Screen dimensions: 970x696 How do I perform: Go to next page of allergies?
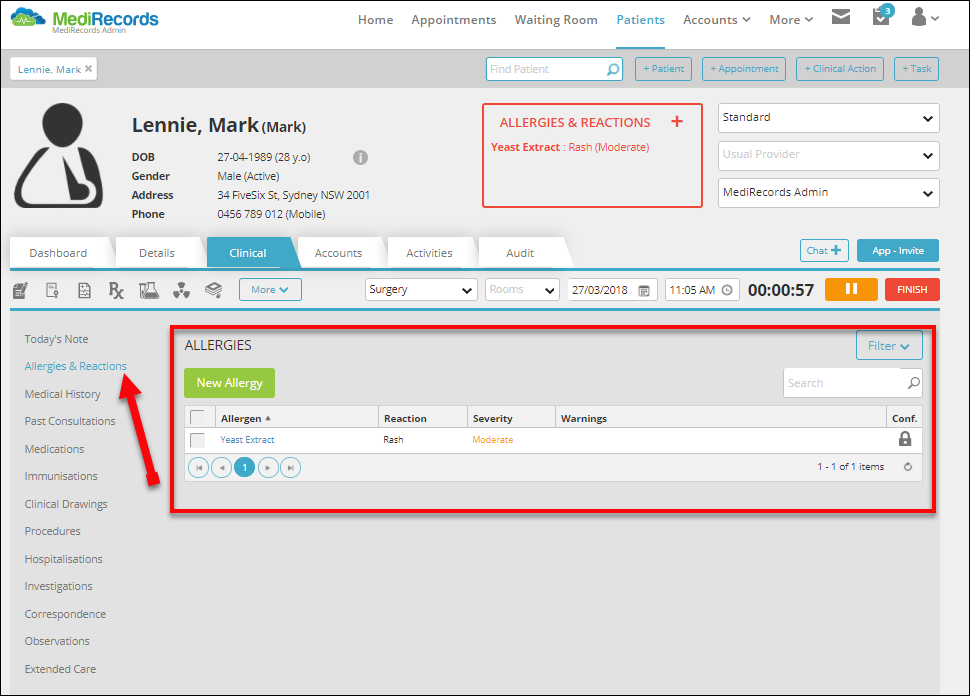[x=268, y=468]
